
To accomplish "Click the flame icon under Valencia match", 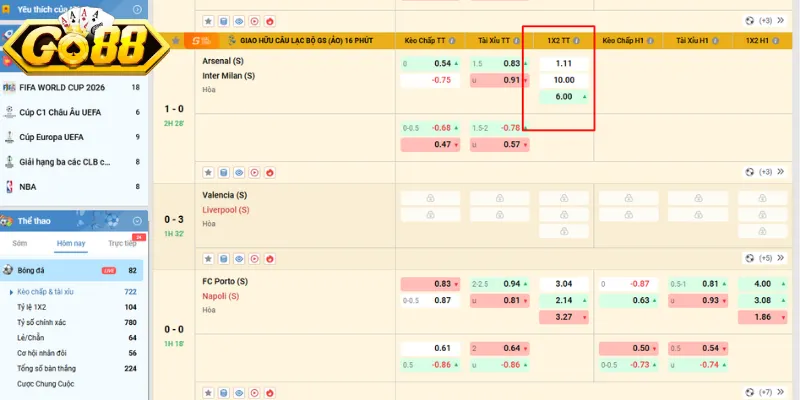I will coord(270,257).
